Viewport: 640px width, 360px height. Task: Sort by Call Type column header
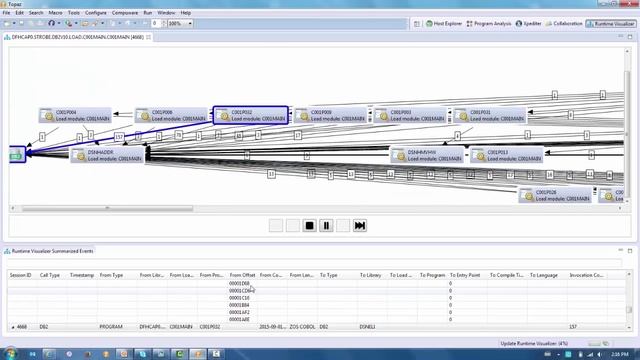(x=50, y=275)
